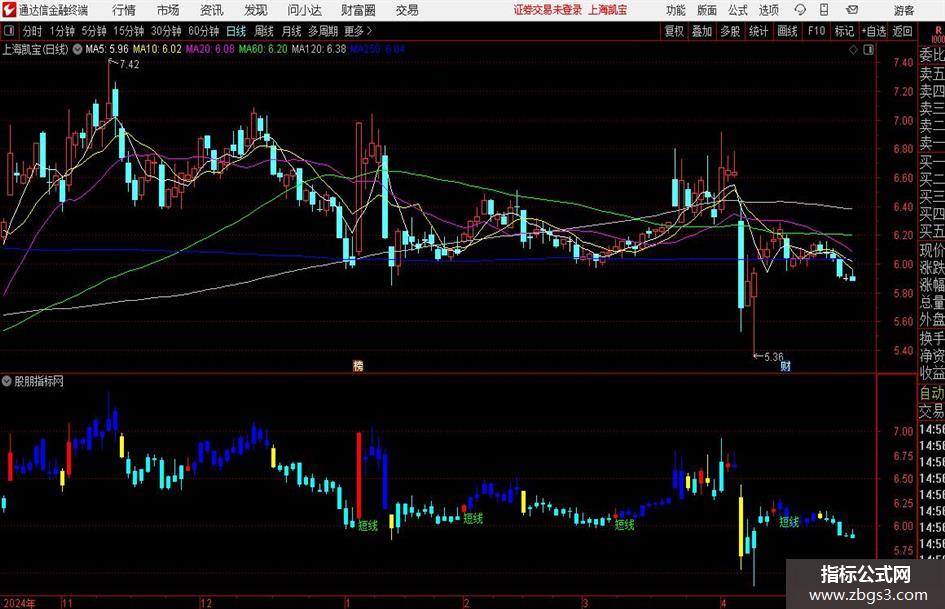Add stock with the +自选 button
This screenshot has height=609, width=945.
[873, 31]
